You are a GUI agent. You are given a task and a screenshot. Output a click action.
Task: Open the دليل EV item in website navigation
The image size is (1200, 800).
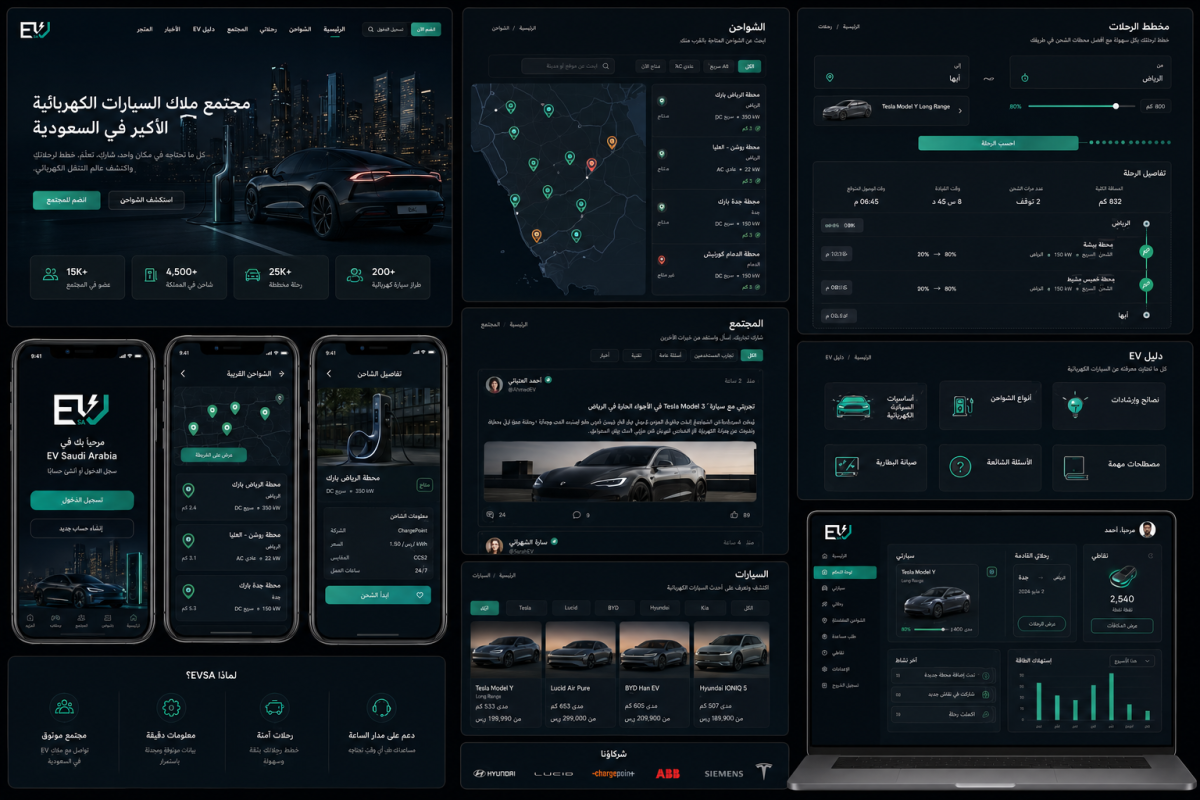point(204,30)
